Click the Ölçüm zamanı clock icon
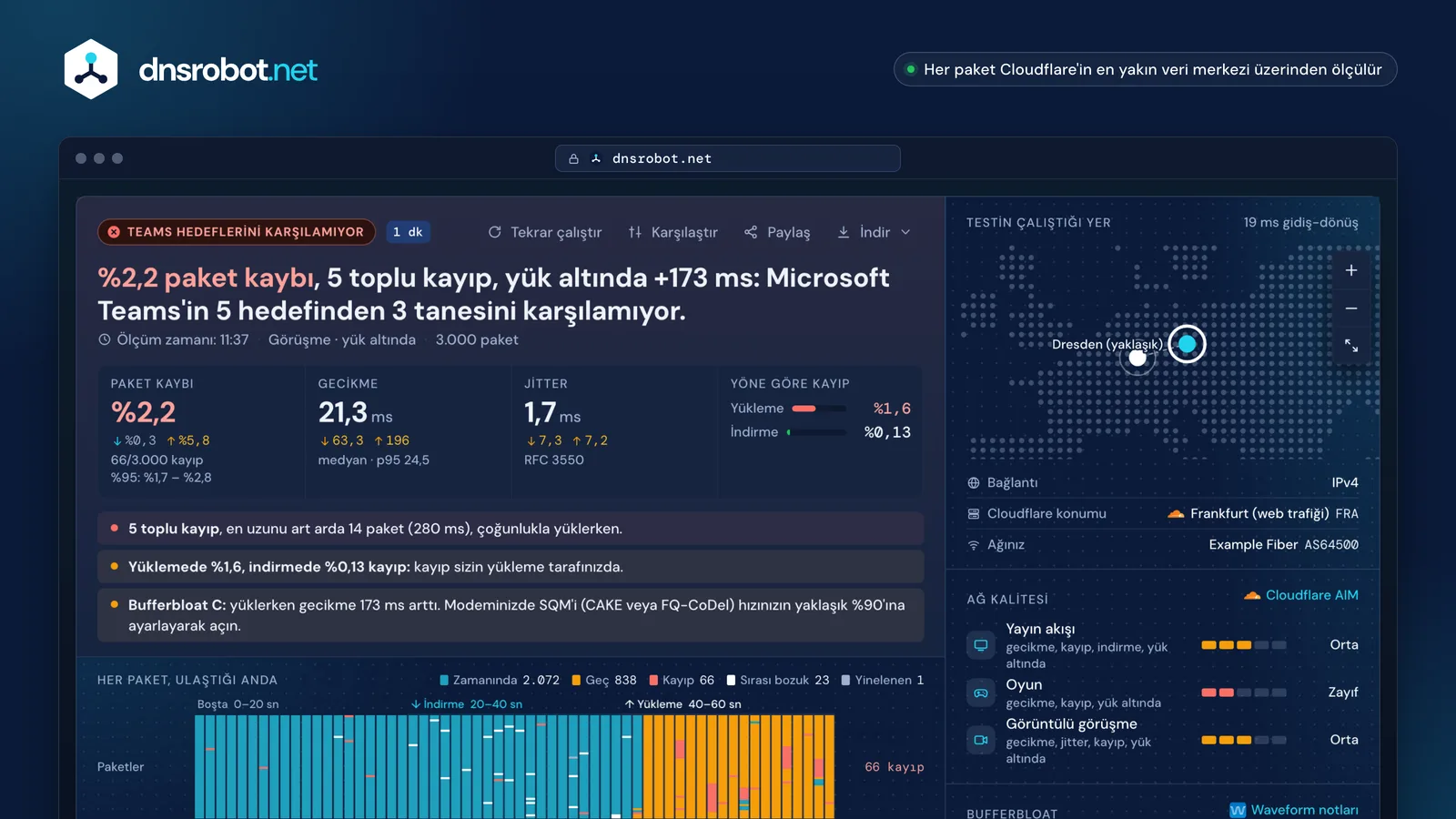This screenshot has height=819, width=1456. click(104, 339)
